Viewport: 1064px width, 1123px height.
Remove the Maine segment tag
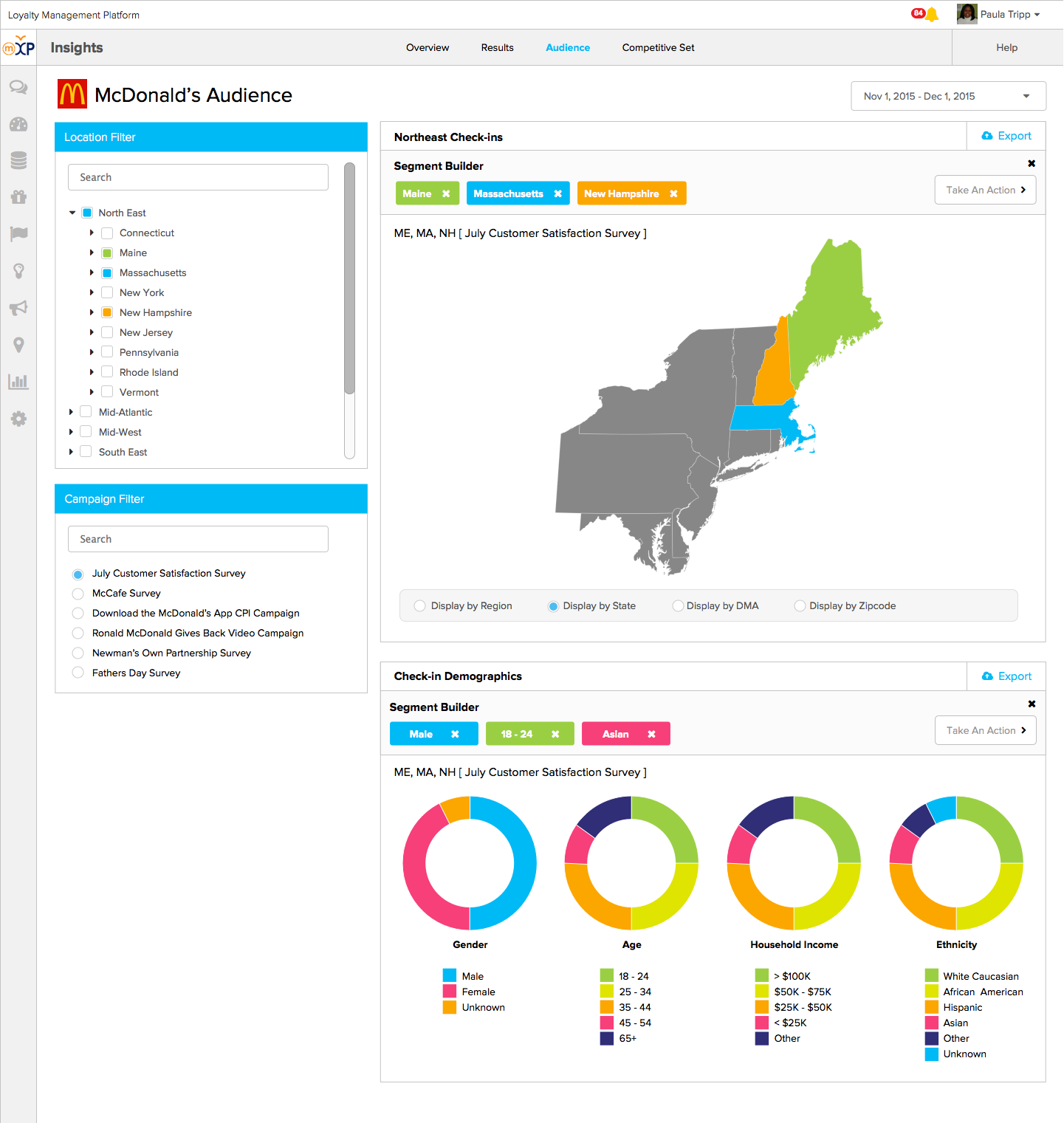(446, 193)
